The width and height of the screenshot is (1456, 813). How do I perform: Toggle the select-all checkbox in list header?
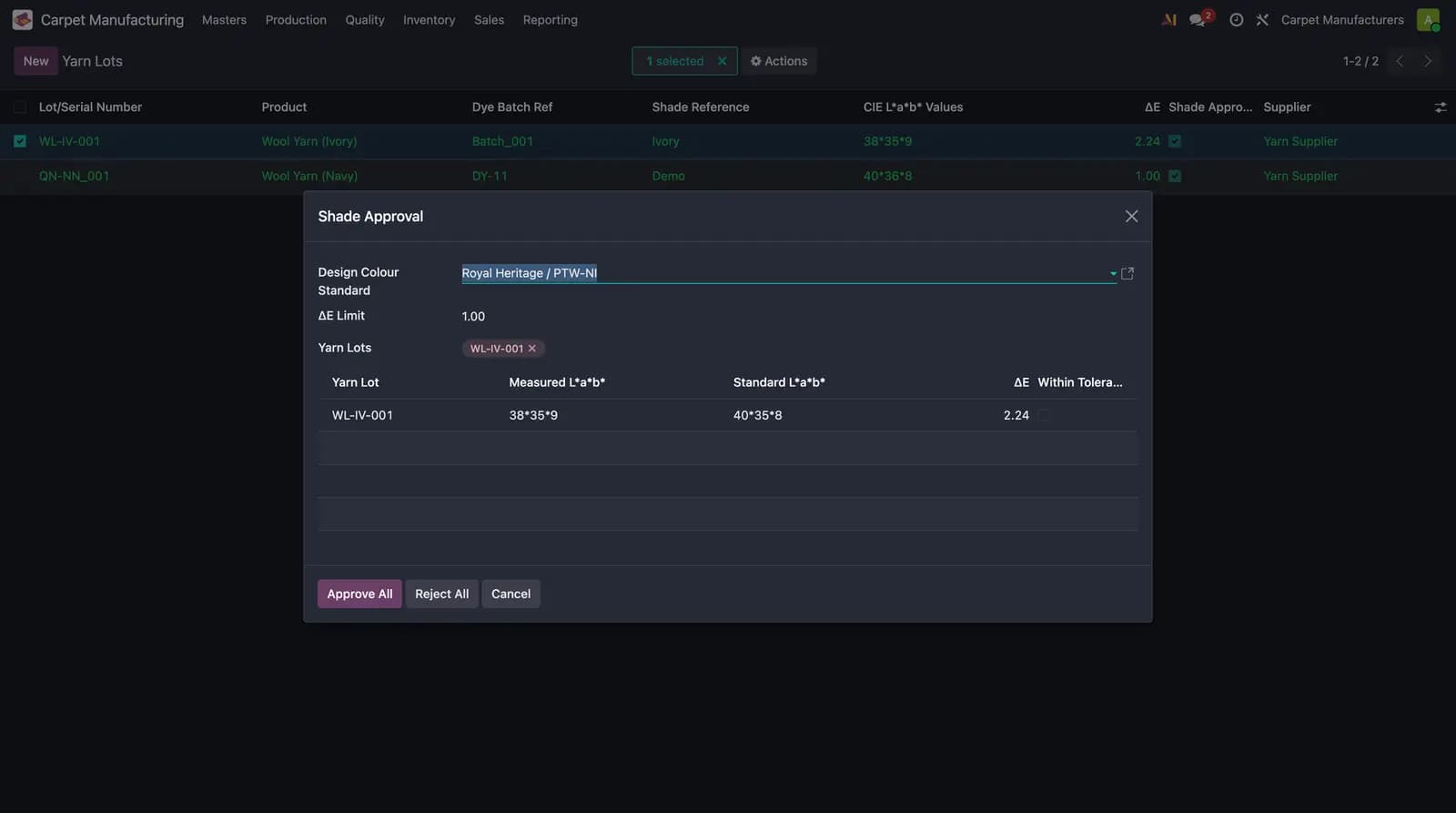(x=20, y=107)
